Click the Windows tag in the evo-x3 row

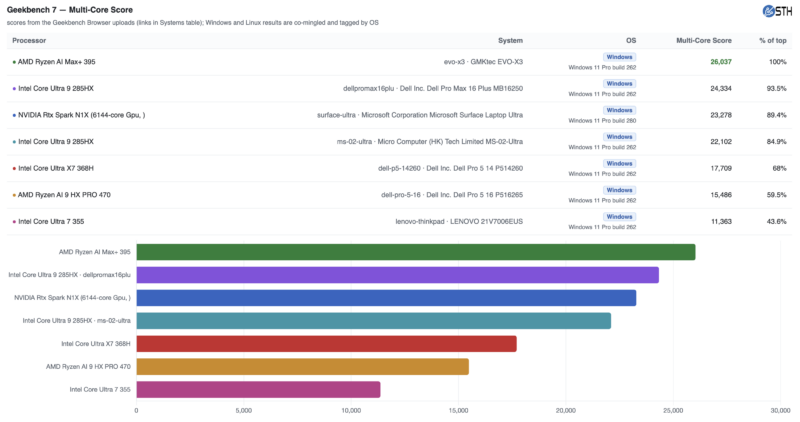[x=619, y=57]
